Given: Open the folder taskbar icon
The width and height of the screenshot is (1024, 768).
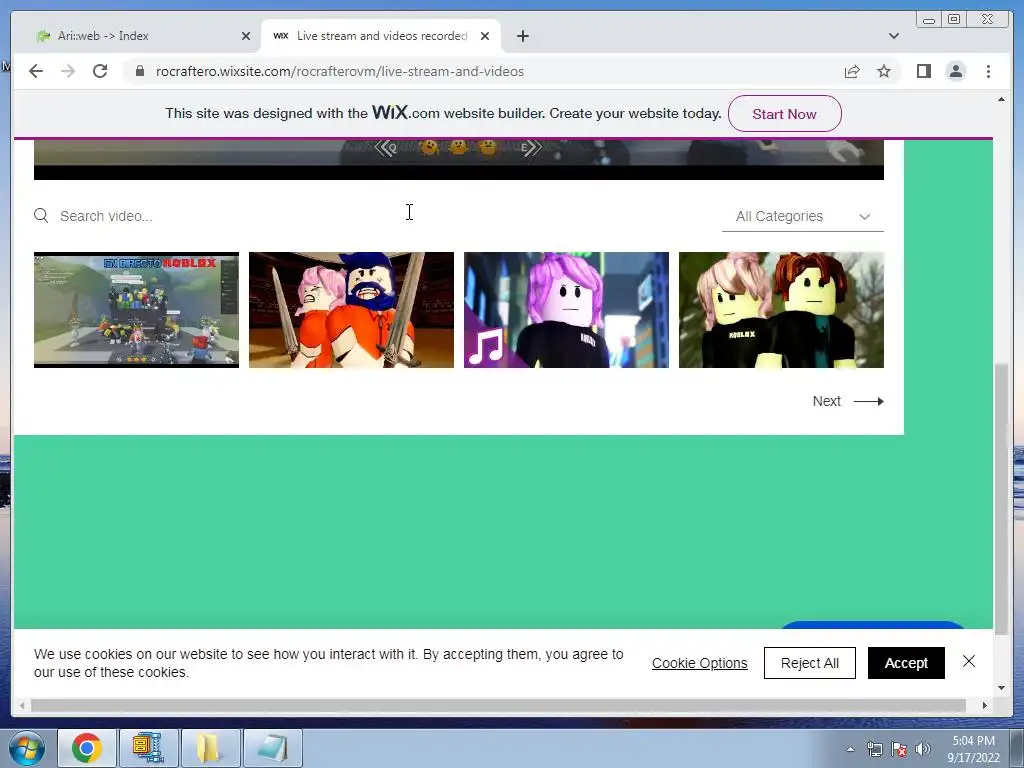Looking at the screenshot, I should click(210, 748).
